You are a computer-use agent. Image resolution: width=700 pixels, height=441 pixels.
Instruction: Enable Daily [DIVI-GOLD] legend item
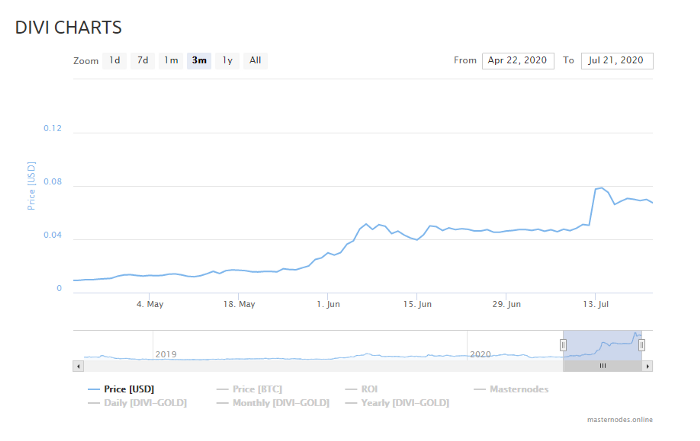(x=137, y=403)
